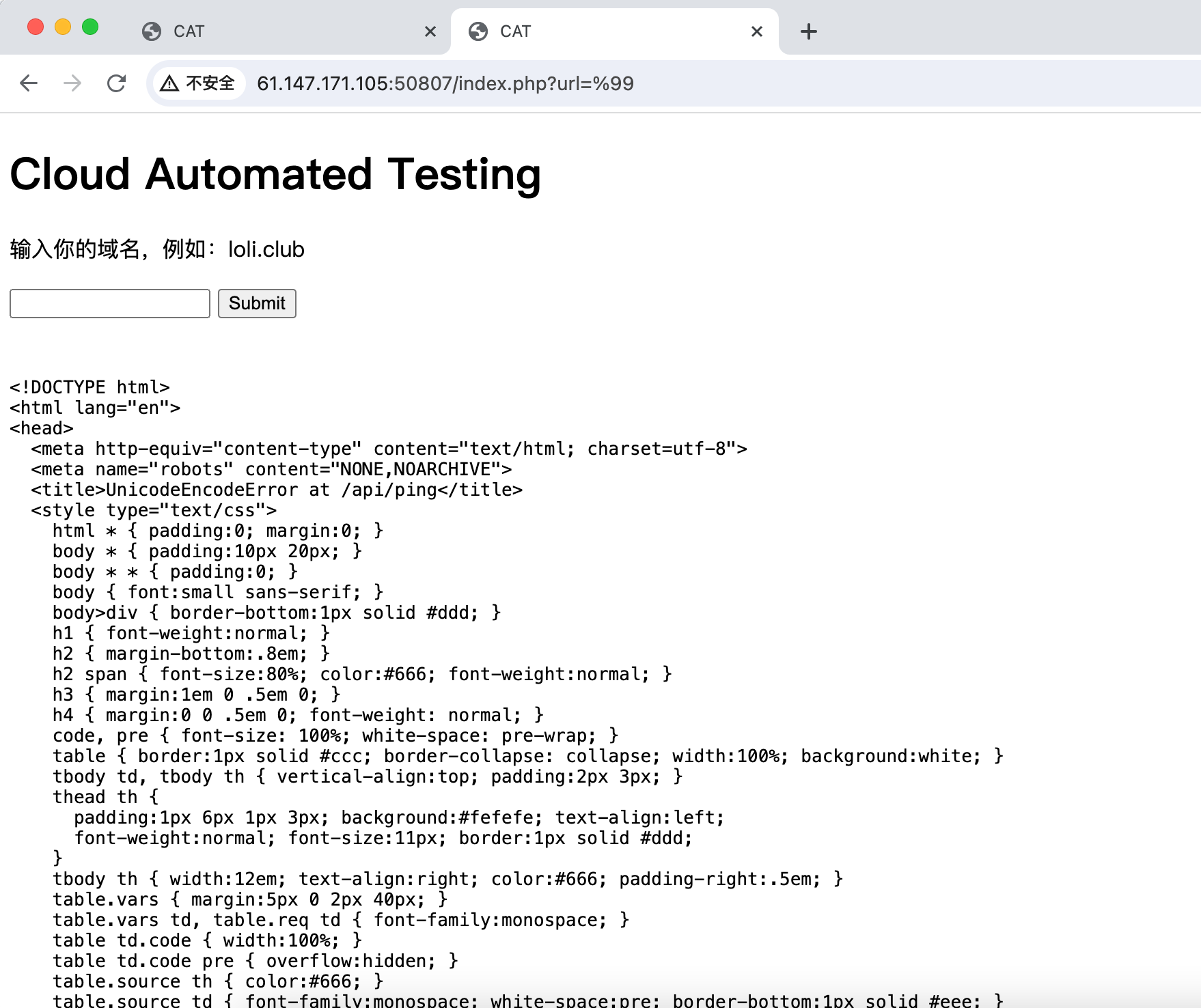1201x1008 pixels.
Task: Open a new browser tab with the plus icon
Action: click(808, 31)
